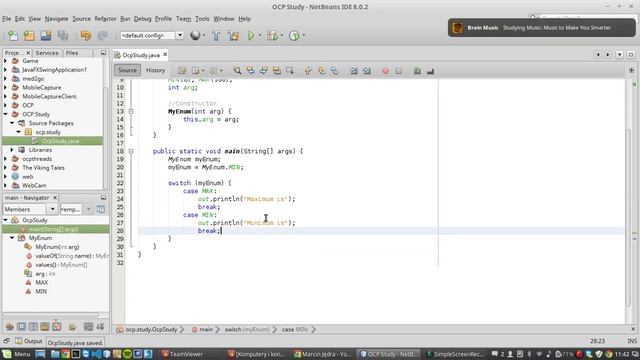Image resolution: width=640 pixels, height=360 pixels.
Task: Switch to the Files tab
Action: pyautogui.click(x=72, y=53)
